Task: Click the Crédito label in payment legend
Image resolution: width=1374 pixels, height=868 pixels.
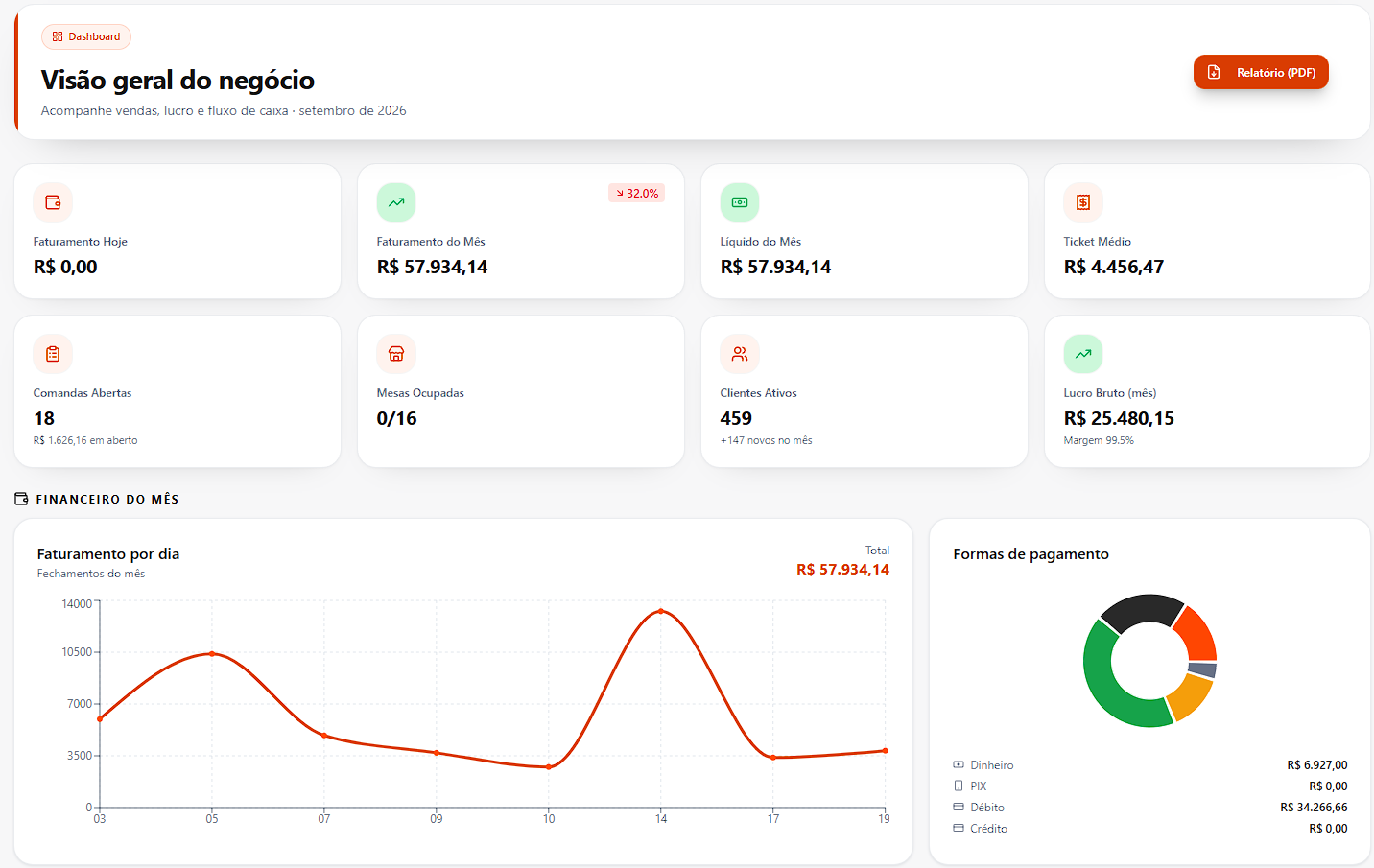Action: (x=989, y=828)
